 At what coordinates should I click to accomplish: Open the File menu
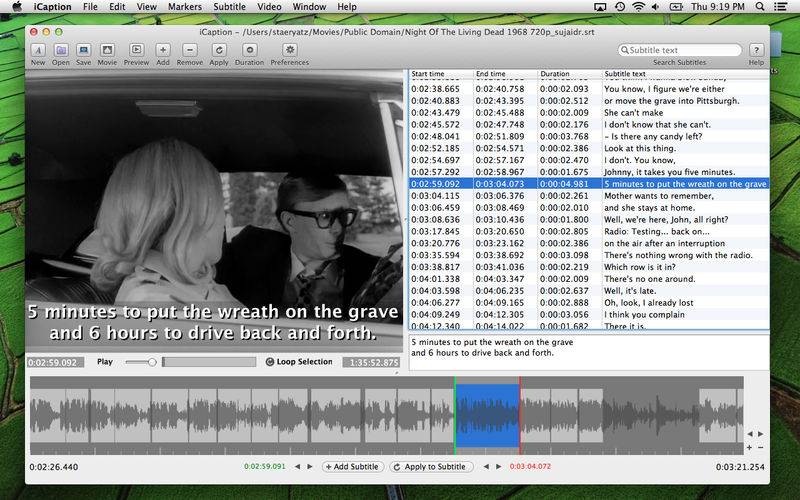click(90, 7)
